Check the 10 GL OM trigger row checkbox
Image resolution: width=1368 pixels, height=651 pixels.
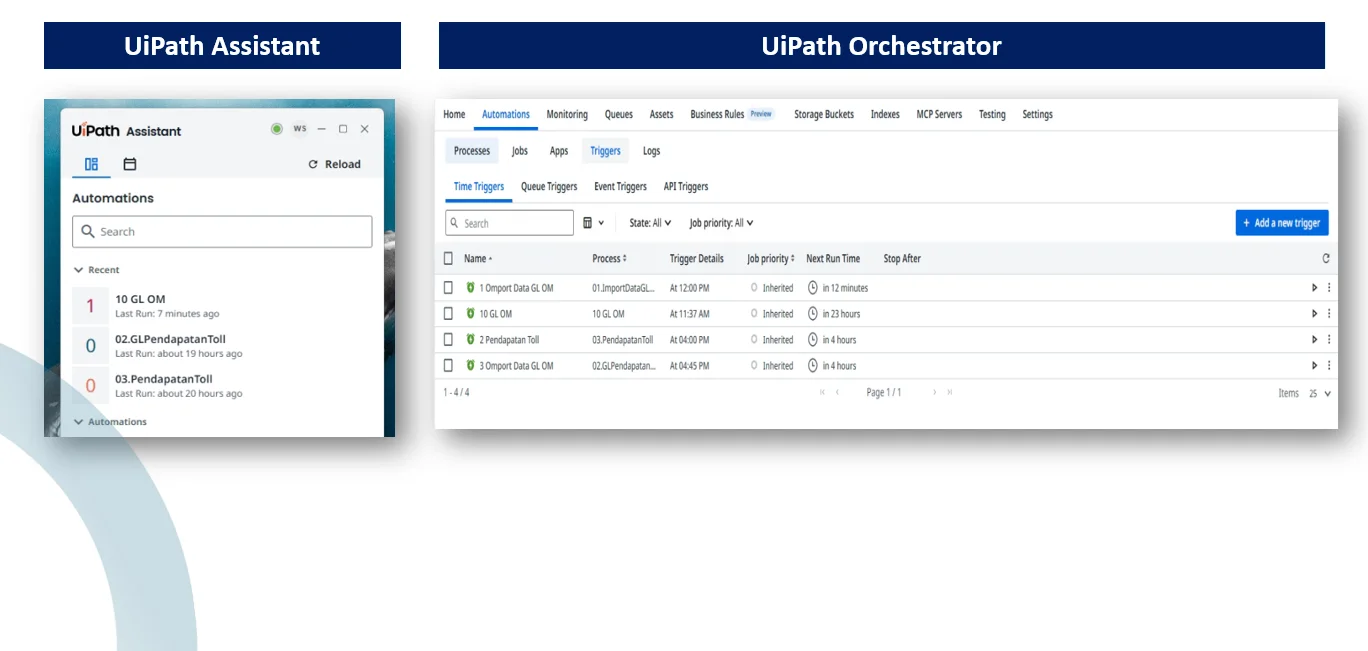448,314
